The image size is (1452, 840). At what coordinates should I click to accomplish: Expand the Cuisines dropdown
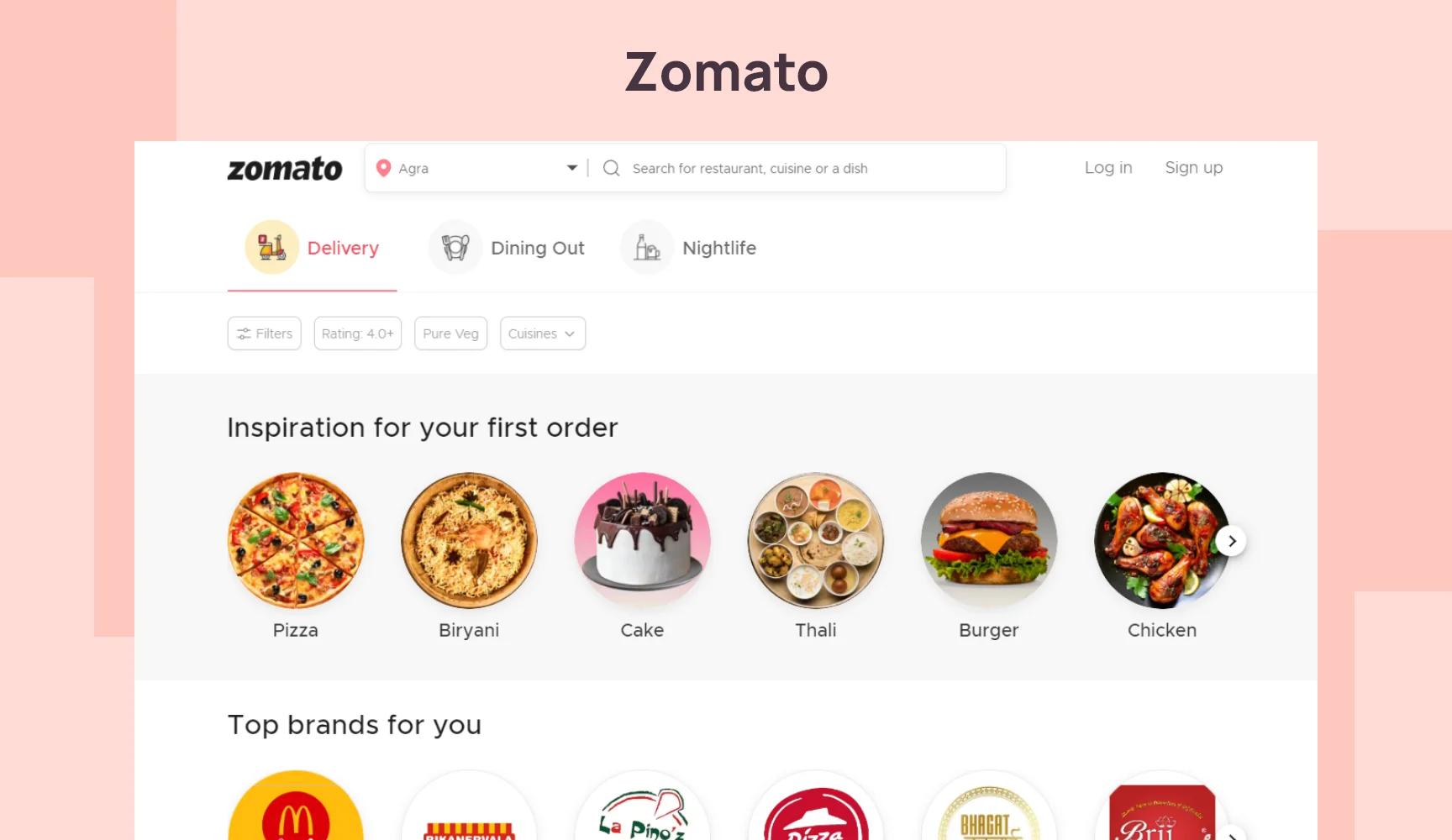pos(543,333)
